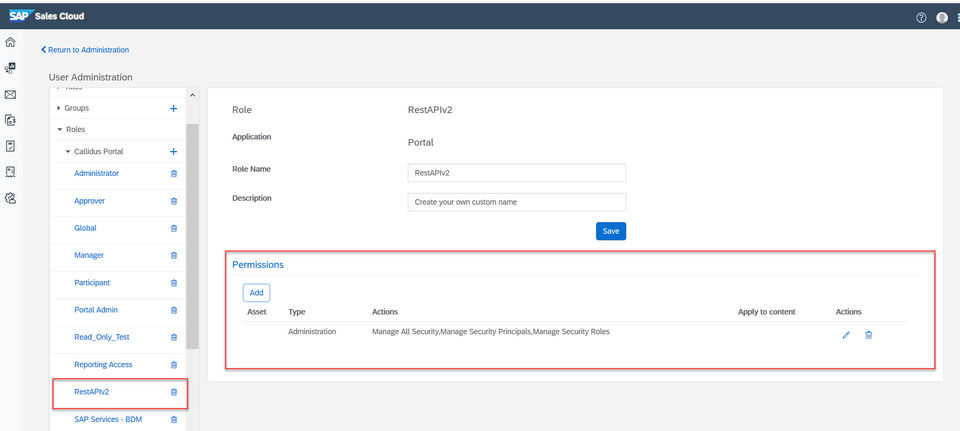The height and width of the screenshot is (431, 960).
Task: Click the Add permission button
Action: coord(256,293)
